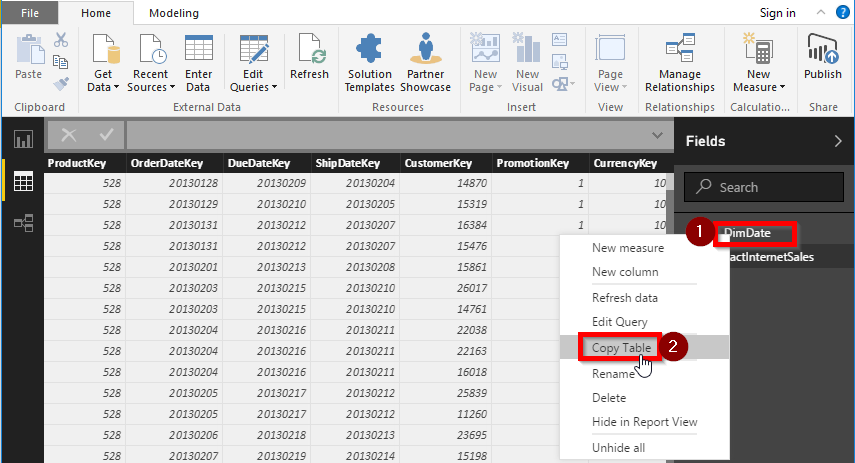The height and width of the screenshot is (463, 855).
Task: Expand the formula bar chevron
Action: pos(657,135)
